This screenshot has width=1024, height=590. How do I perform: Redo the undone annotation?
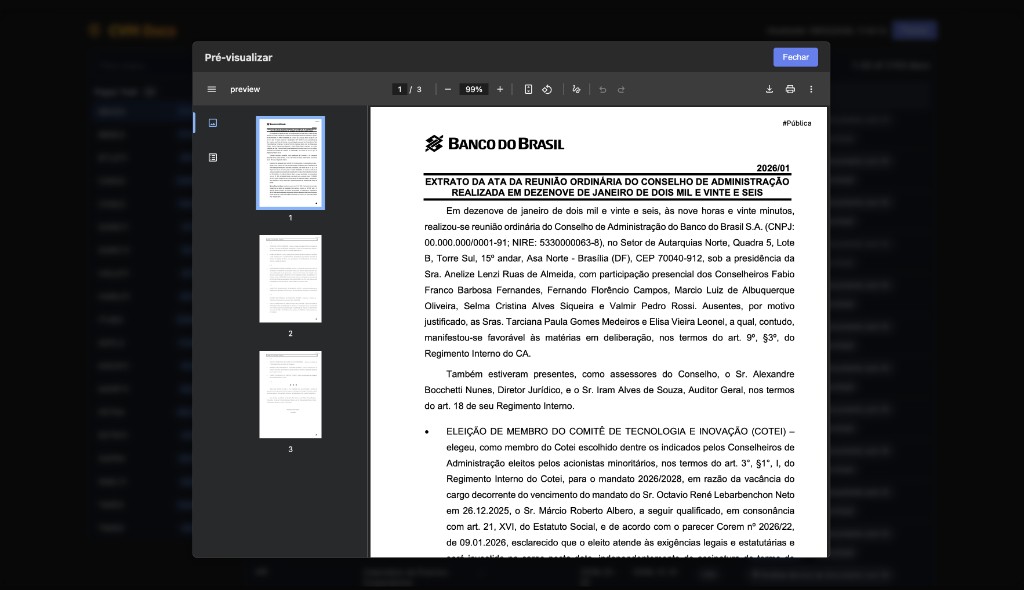click(622, 89)
